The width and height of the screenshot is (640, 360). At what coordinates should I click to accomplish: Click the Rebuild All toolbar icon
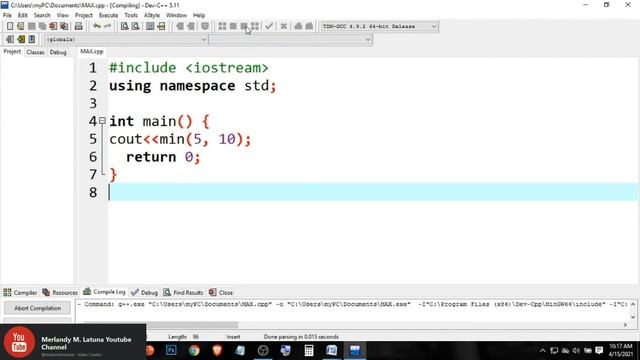coord(255,26)
